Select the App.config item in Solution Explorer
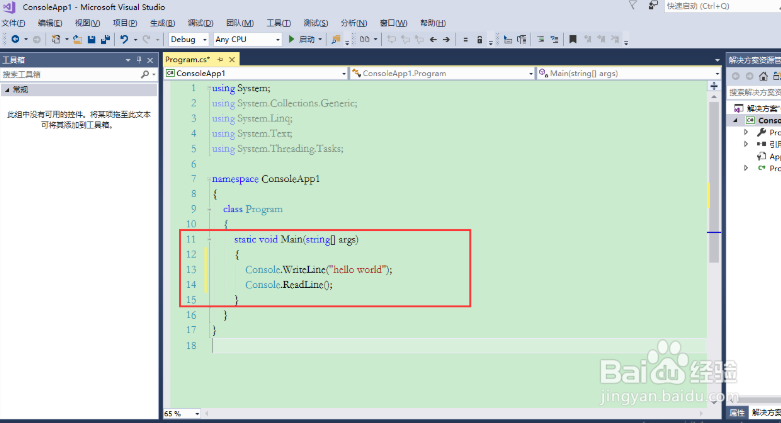Image resolution: width=781 pixels, height=423 pixels. (x=769, y=156)
